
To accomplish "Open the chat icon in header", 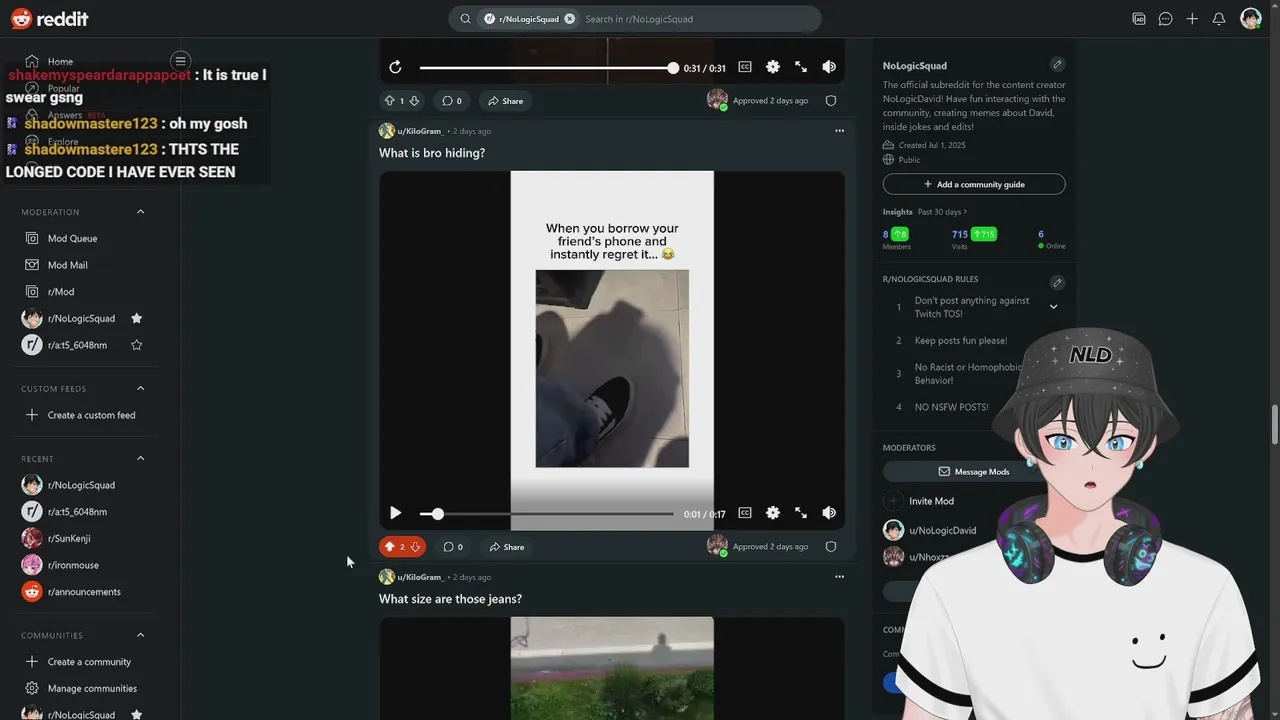I will tap(1165, 19).
